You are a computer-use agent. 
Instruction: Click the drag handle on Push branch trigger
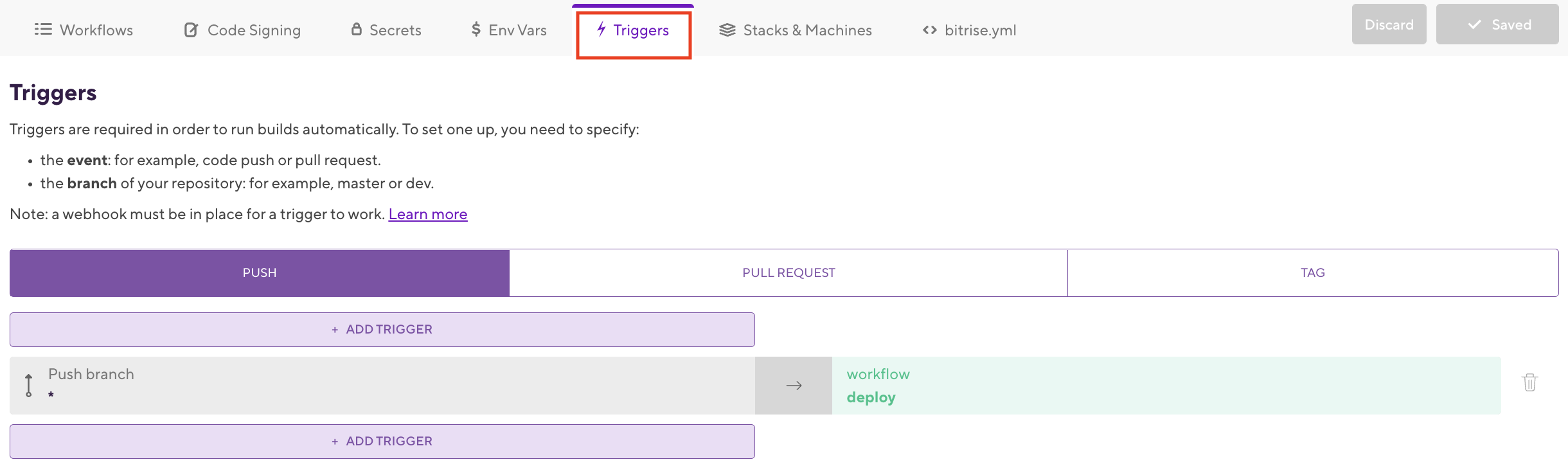tap(29, 385)
